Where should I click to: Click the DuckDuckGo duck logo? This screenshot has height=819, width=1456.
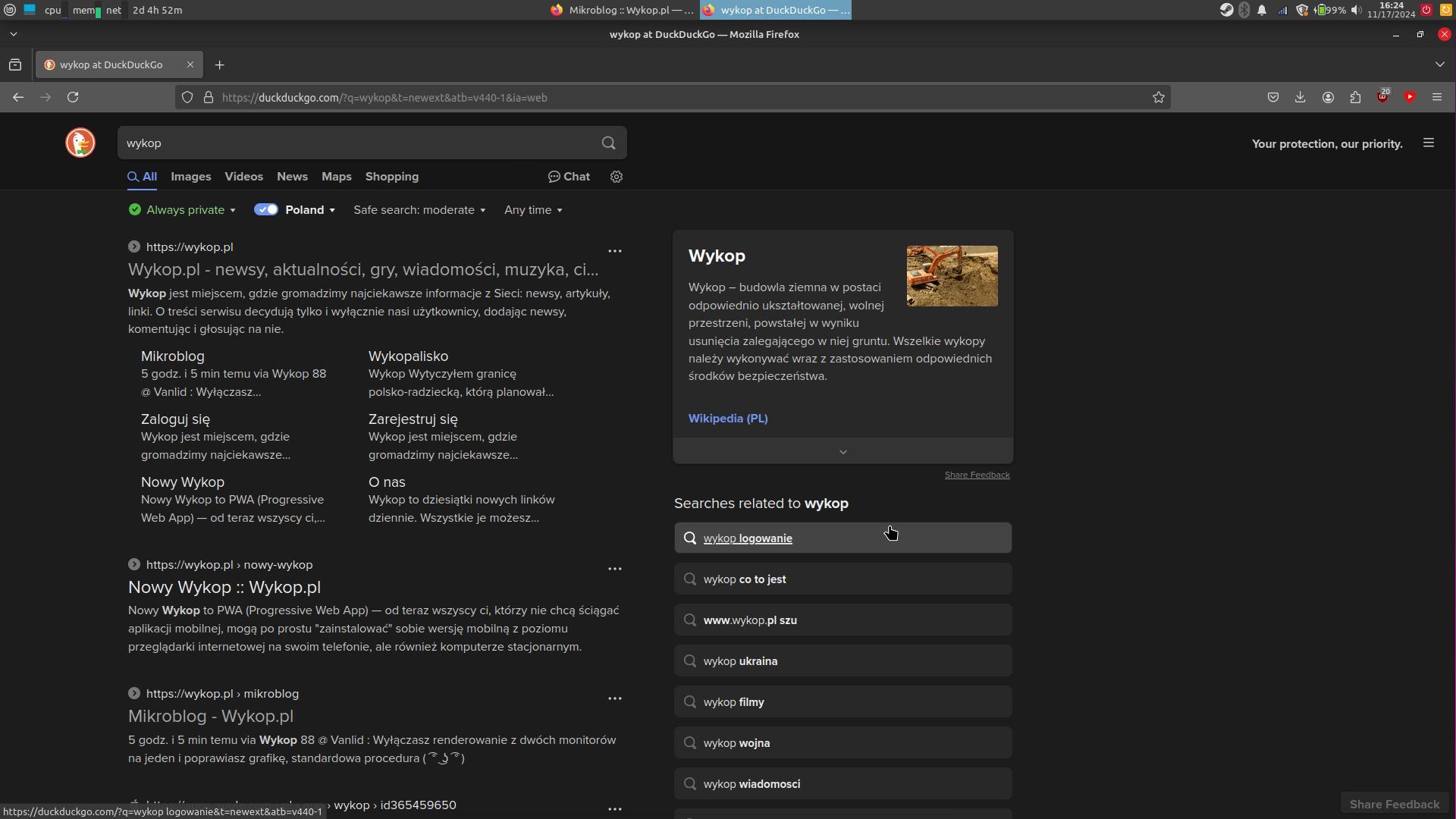(80, 143)
